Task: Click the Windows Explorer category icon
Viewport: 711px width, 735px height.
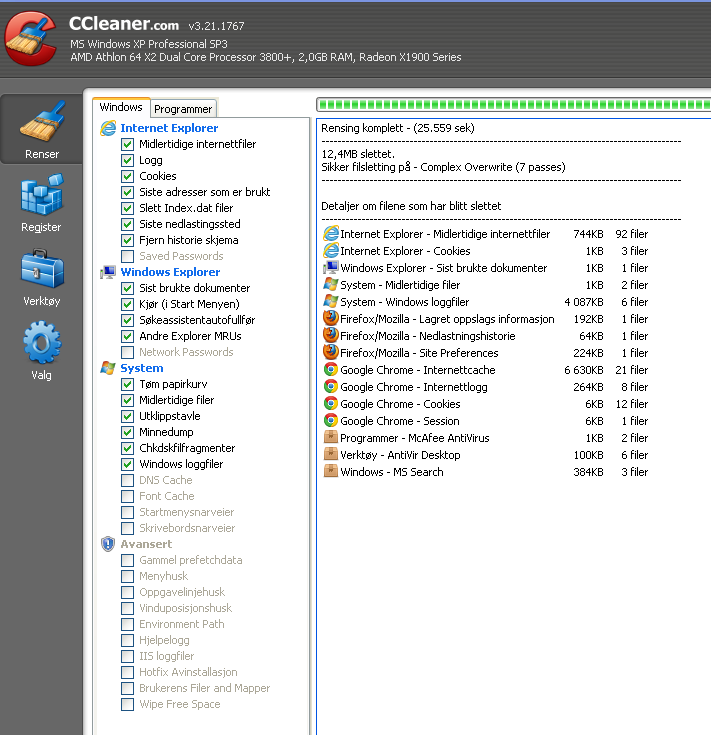Action: 108,272
